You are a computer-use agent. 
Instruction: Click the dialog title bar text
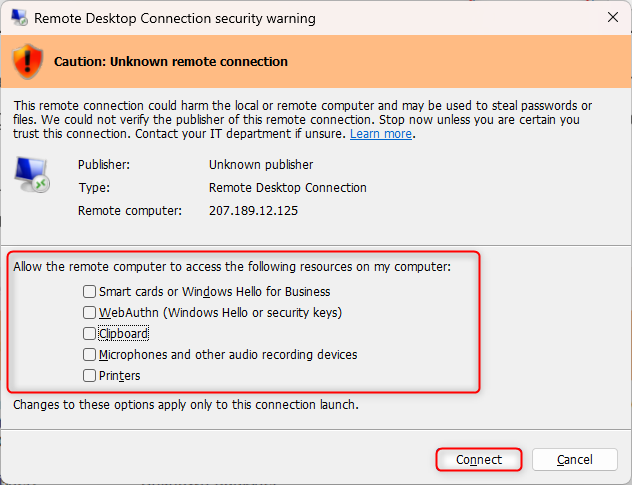coord(175,18)
